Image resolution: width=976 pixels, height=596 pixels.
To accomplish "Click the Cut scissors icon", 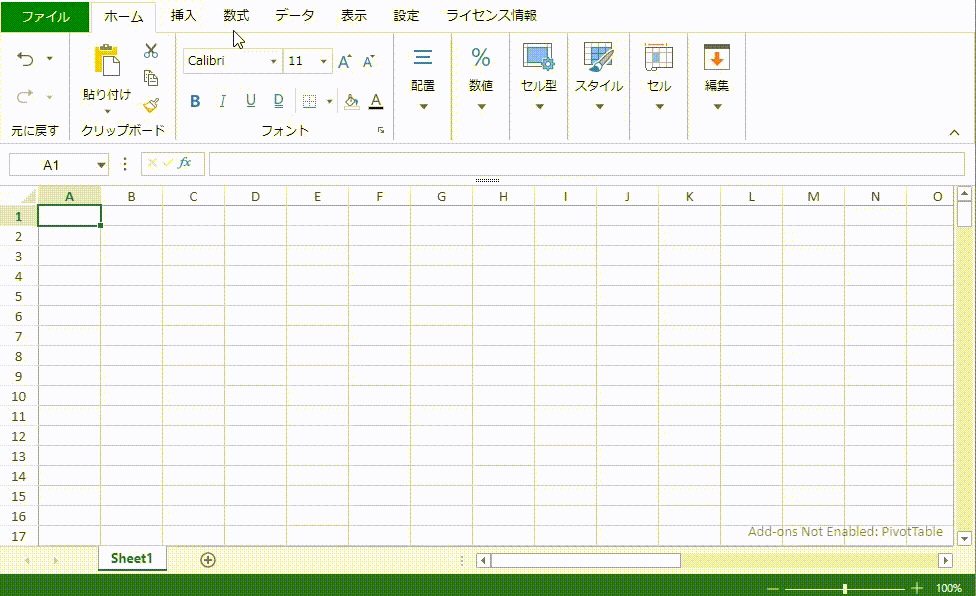I will 151,51.
